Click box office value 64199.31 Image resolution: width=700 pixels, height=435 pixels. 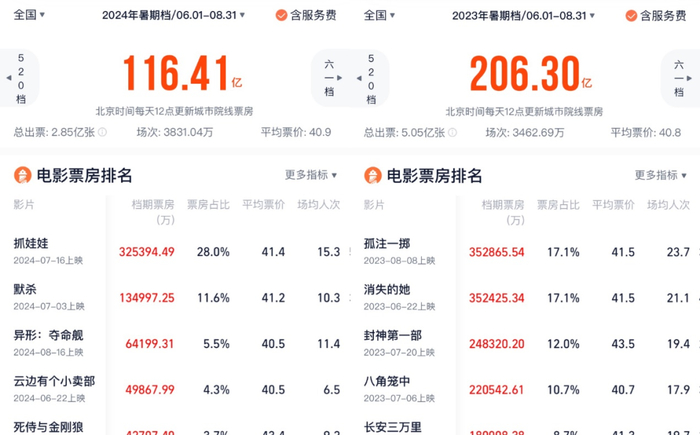click(150, 344)
